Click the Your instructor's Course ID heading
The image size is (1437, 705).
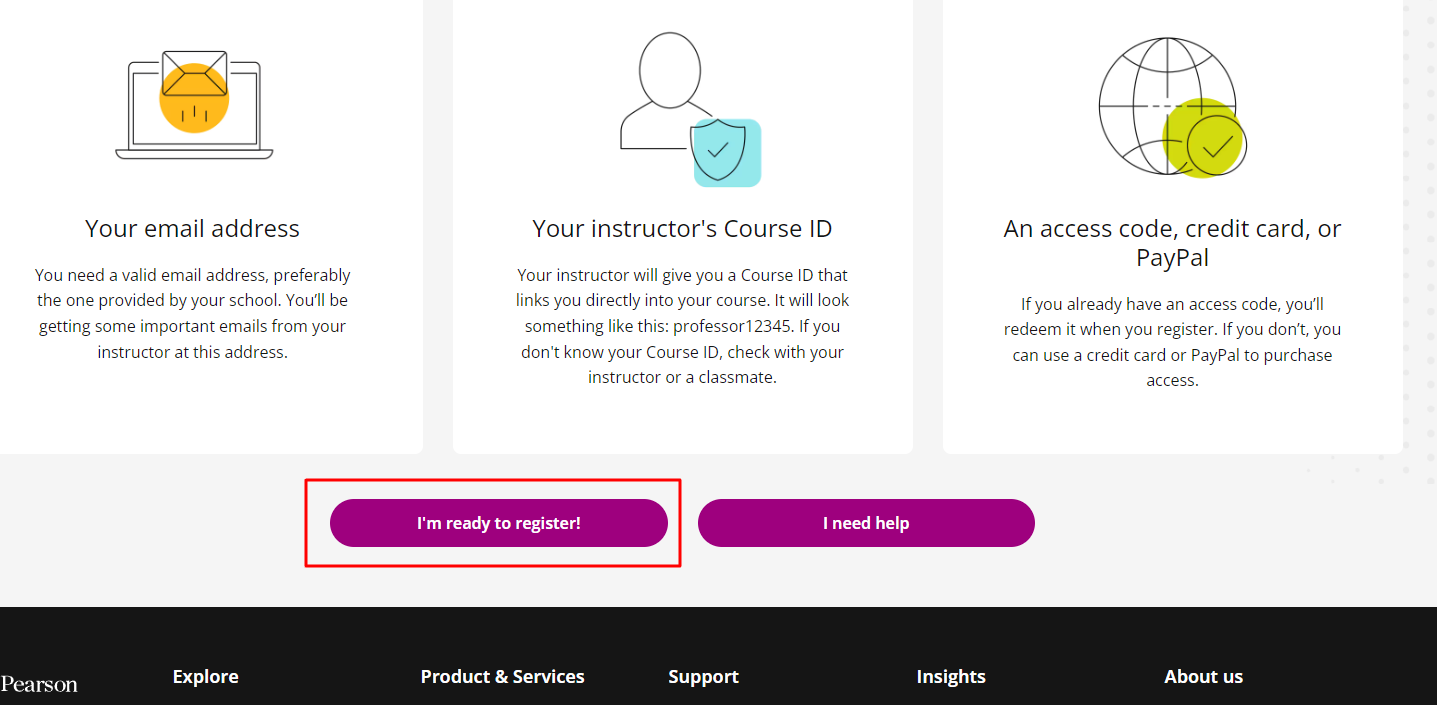682,228
